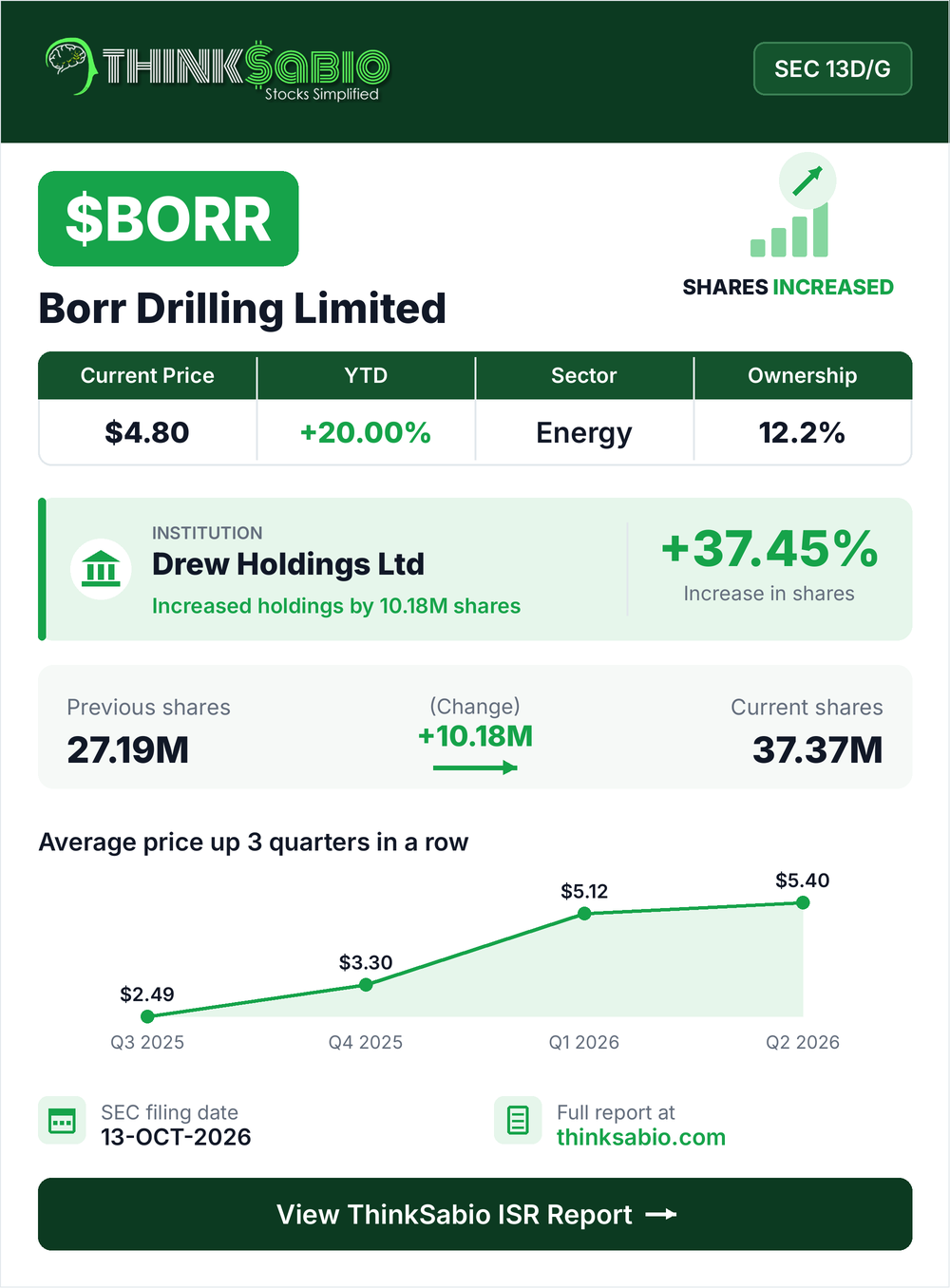The image size is (950, 1288).
Task: Click the Drew Holdings Ltd institution name
Action: pyautogui.click(x=288, y=564)
